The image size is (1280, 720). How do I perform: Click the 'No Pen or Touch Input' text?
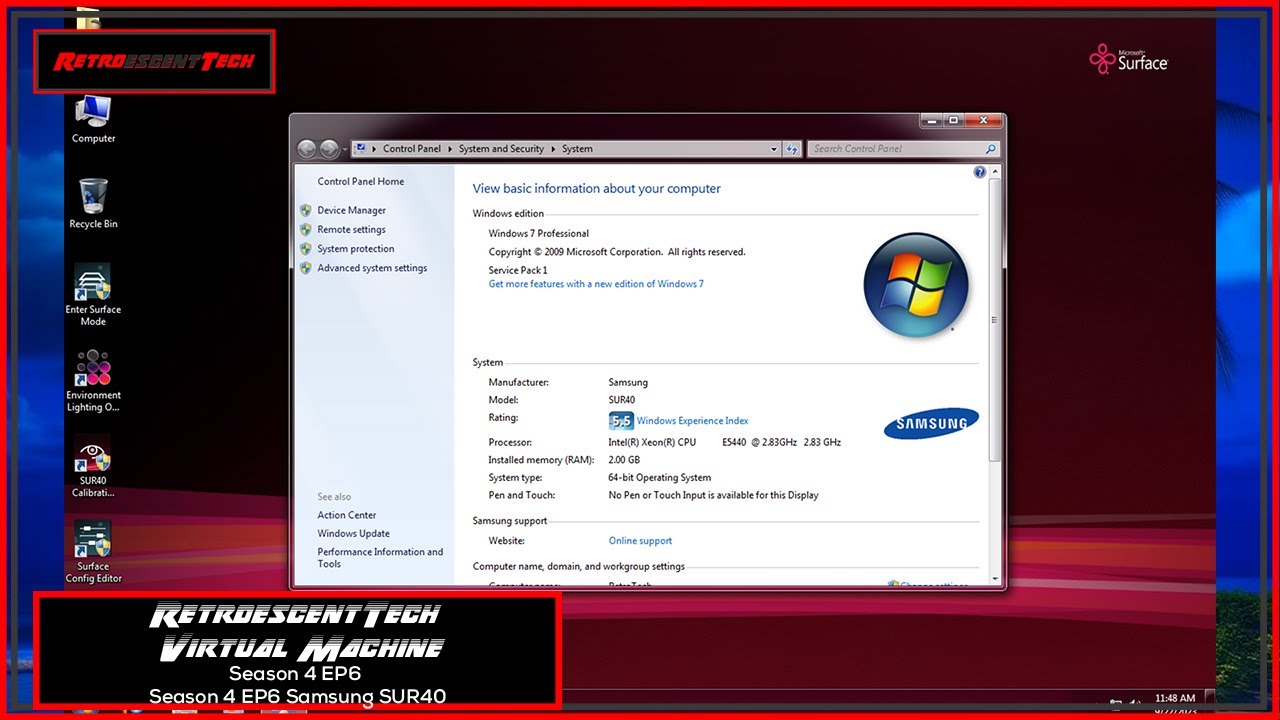[713, 496]
